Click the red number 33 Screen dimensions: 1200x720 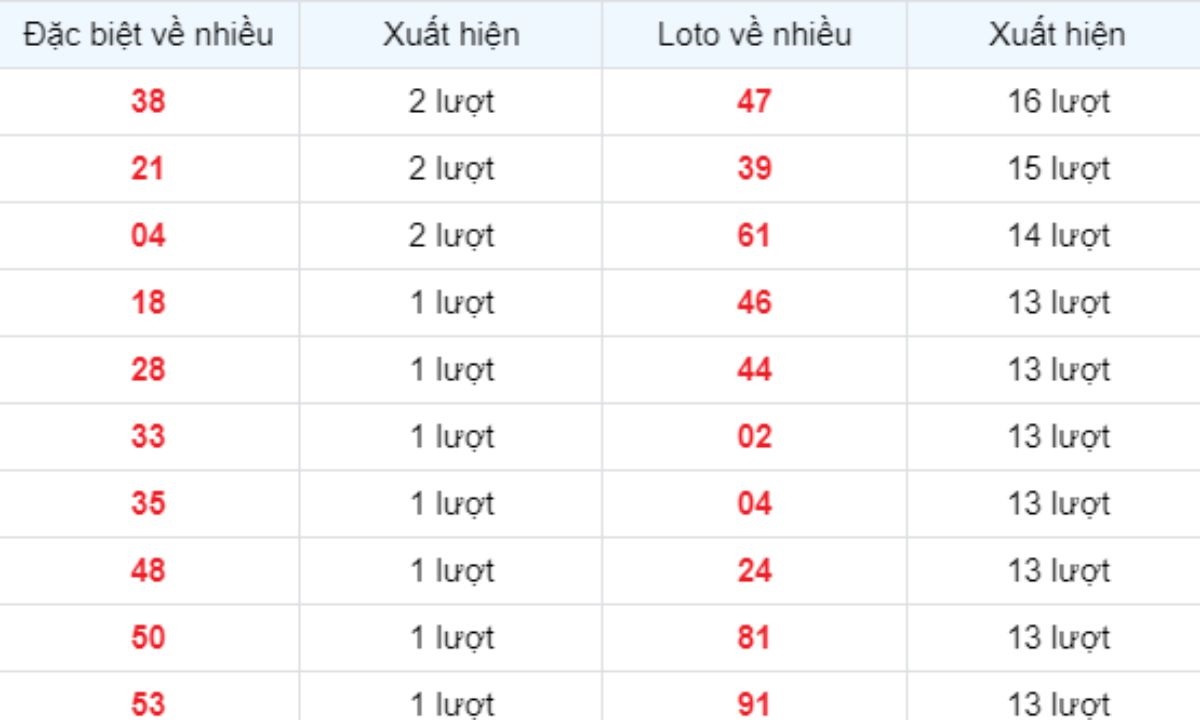tap(148, 437)
